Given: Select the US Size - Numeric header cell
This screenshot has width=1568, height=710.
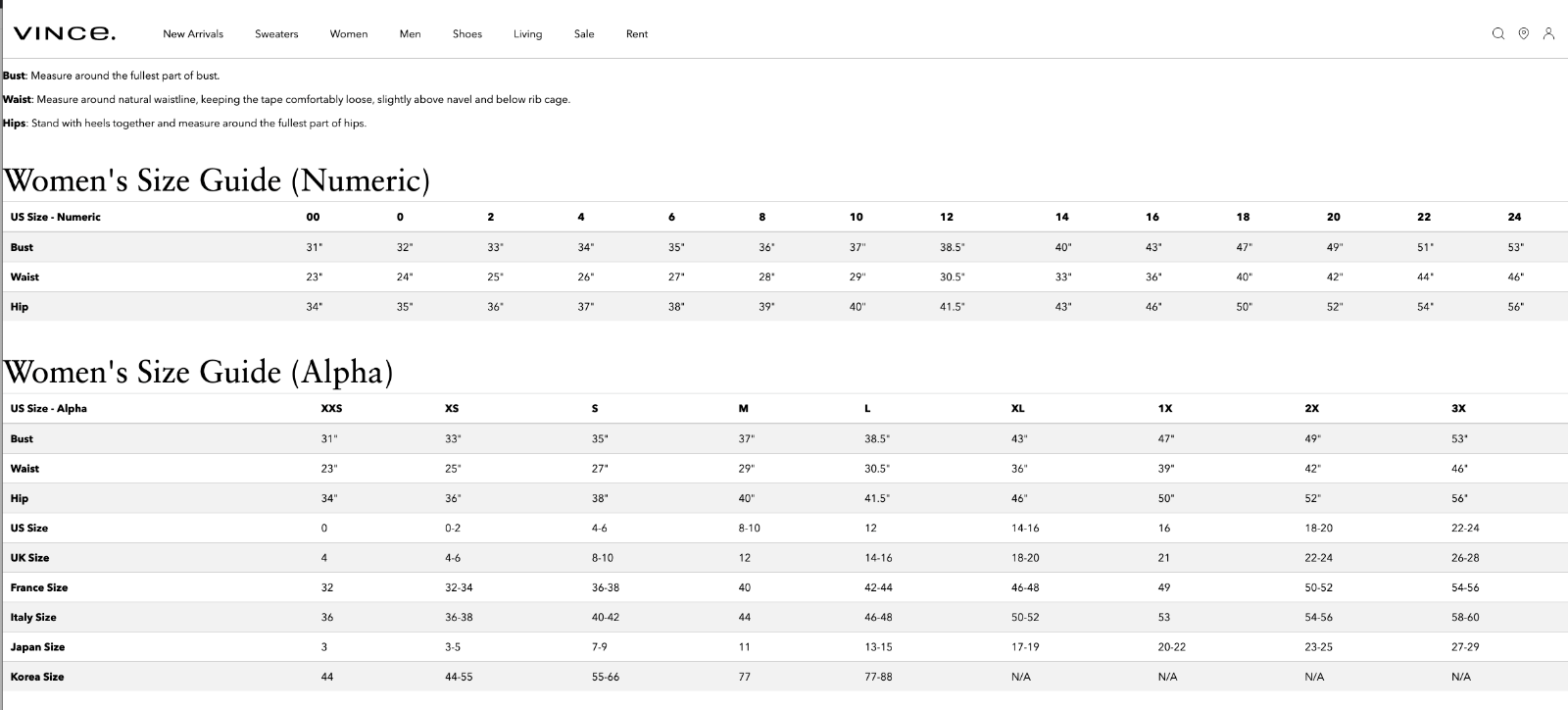Looking at the screenshot, I should tap(56, 217).
